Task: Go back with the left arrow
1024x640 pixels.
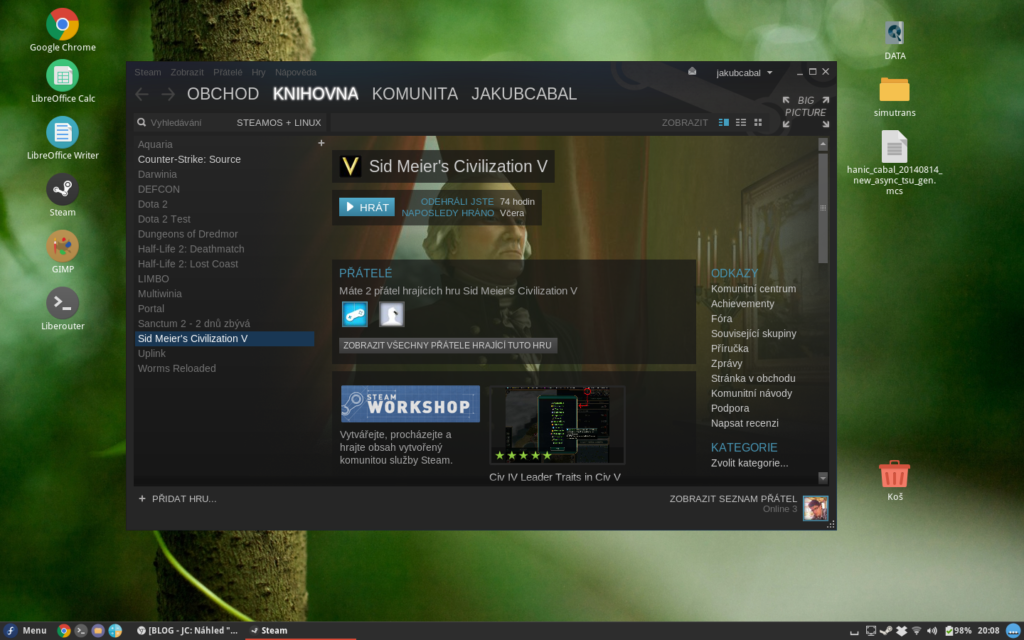Action: (x=142, y=94)
